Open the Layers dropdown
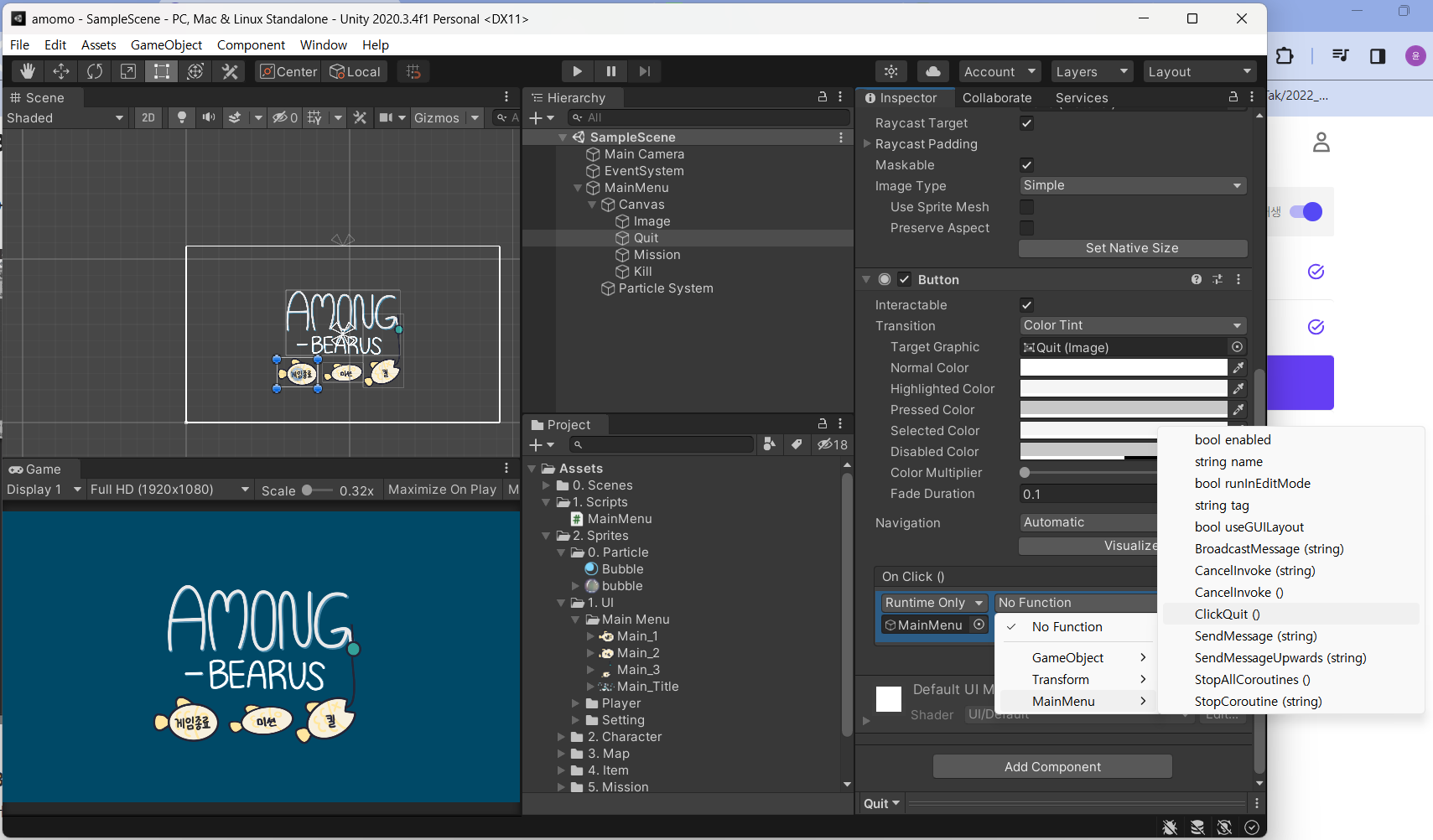Screen dimensions: 1433x840 [1093, 71]
